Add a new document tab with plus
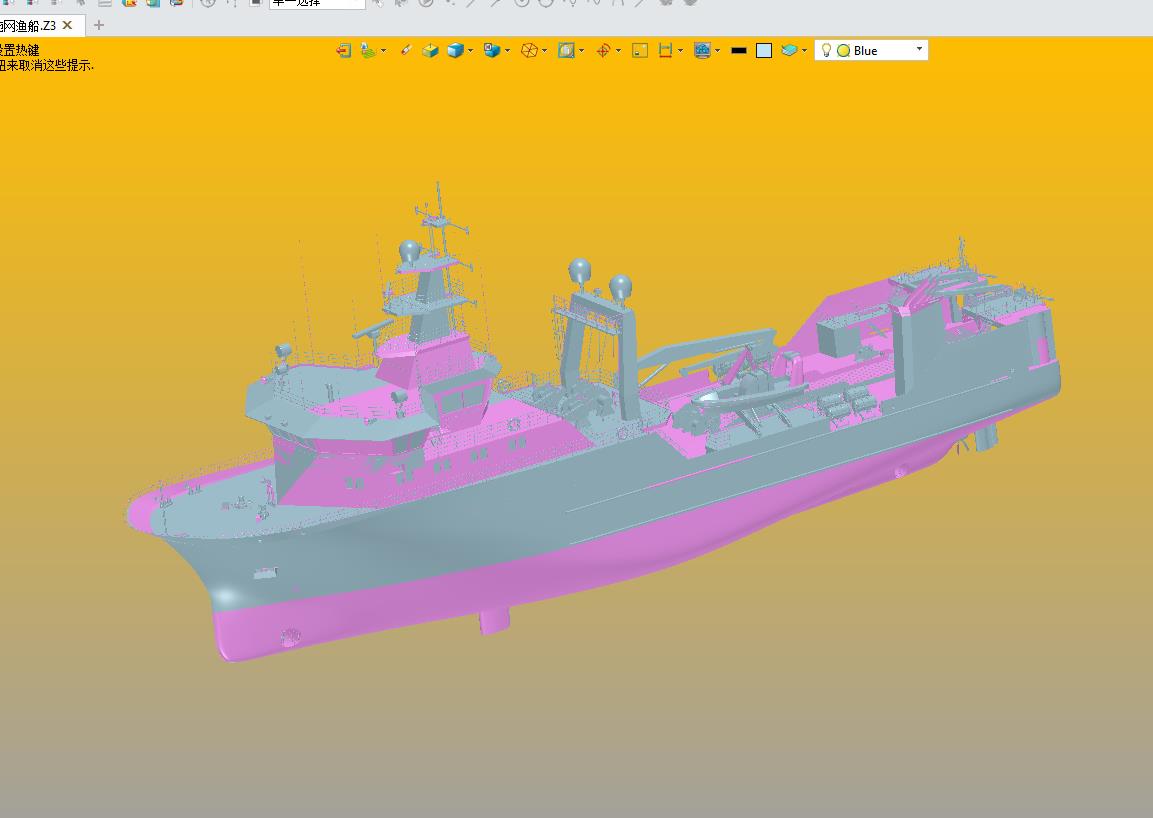Viewport: 1153px width, 818px height. [x=99, y=26]
